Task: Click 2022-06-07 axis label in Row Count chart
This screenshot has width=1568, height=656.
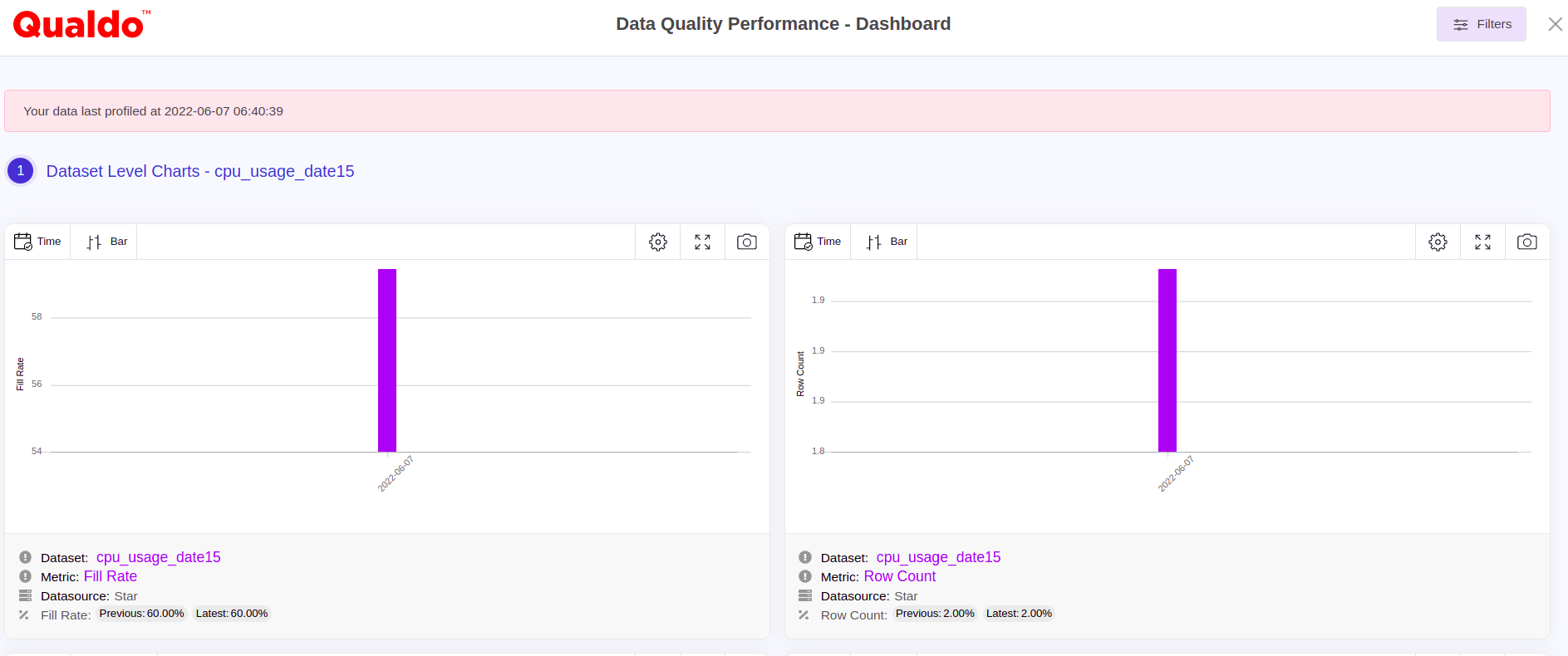Action: point(1177,473)
